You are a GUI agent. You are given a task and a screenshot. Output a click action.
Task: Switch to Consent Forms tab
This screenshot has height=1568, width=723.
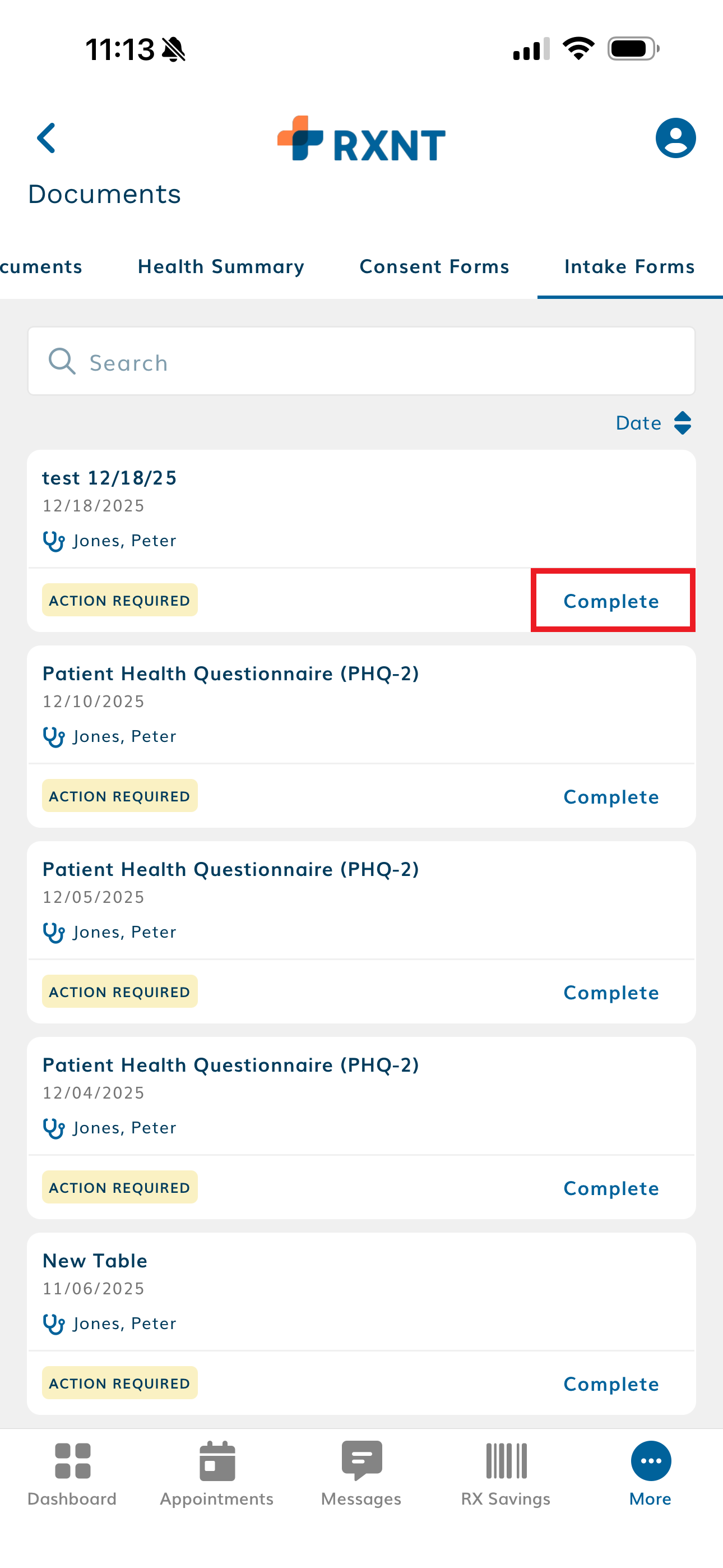pyautogui.click(x=434, y=266)
